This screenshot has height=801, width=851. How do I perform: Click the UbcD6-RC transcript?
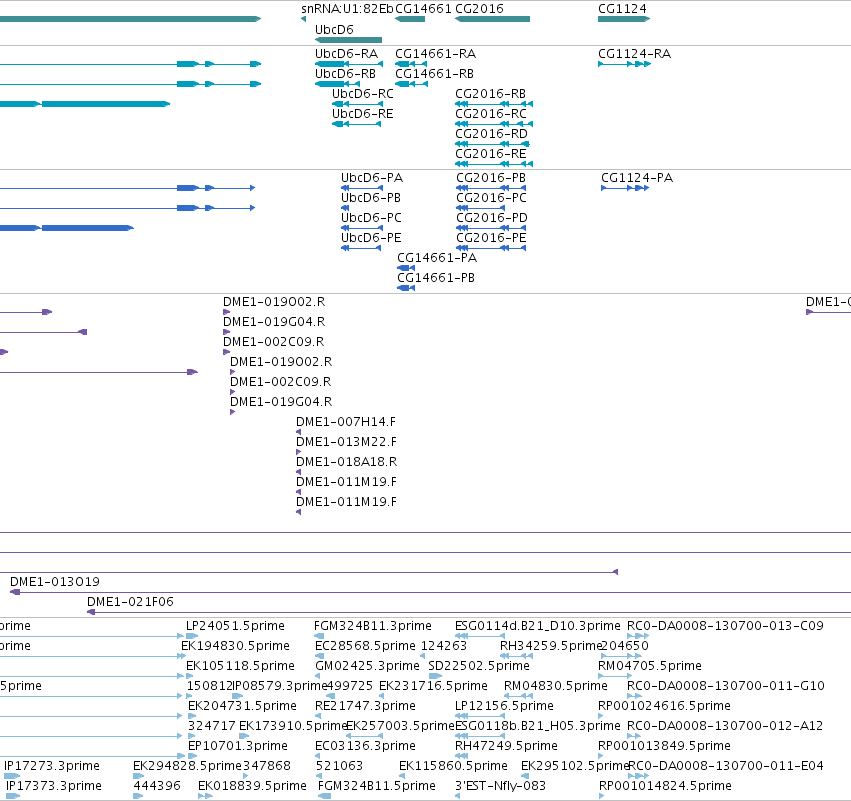[x=357, y=104]
